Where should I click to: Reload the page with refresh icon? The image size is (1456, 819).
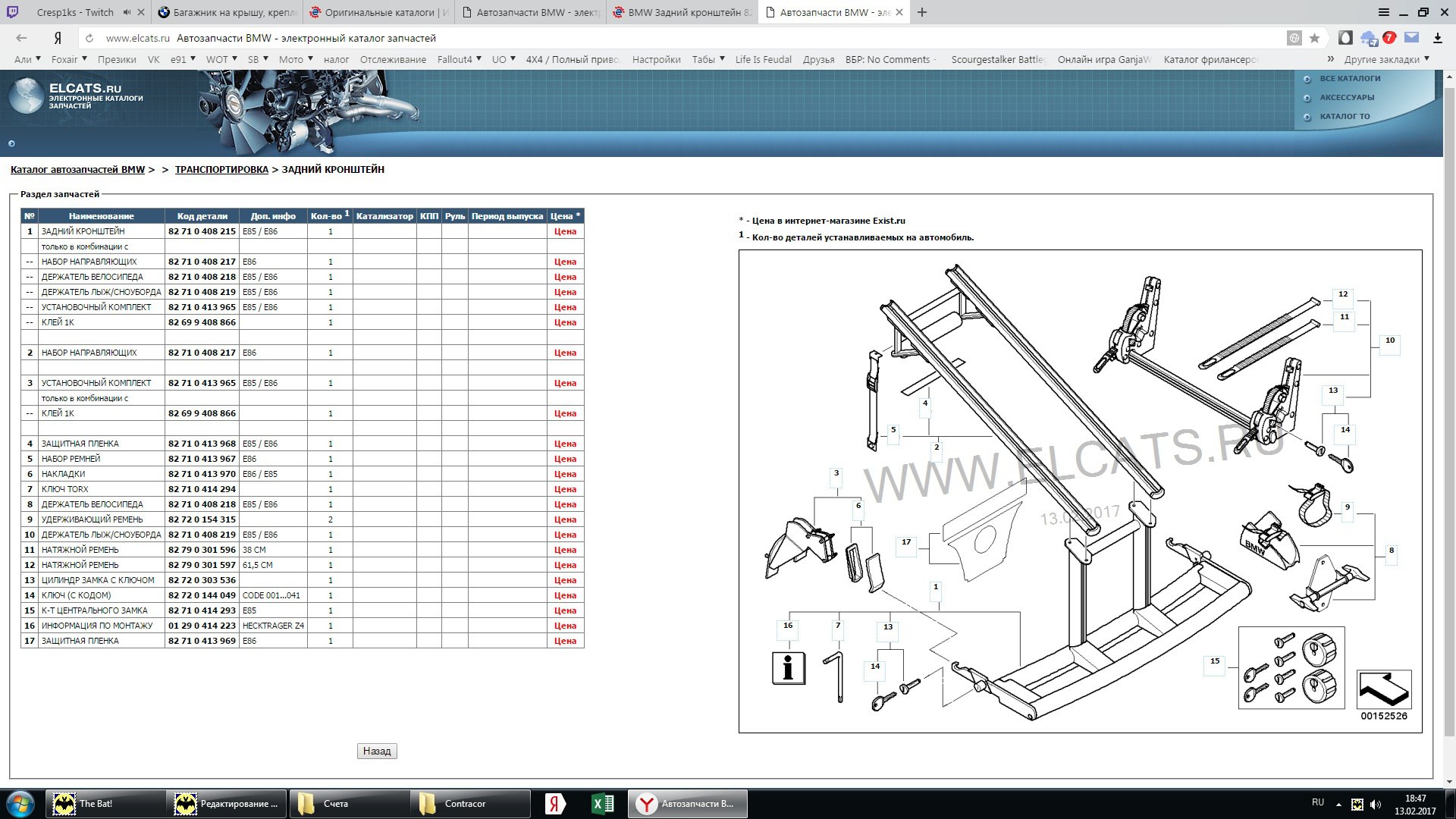click(89, 38)
